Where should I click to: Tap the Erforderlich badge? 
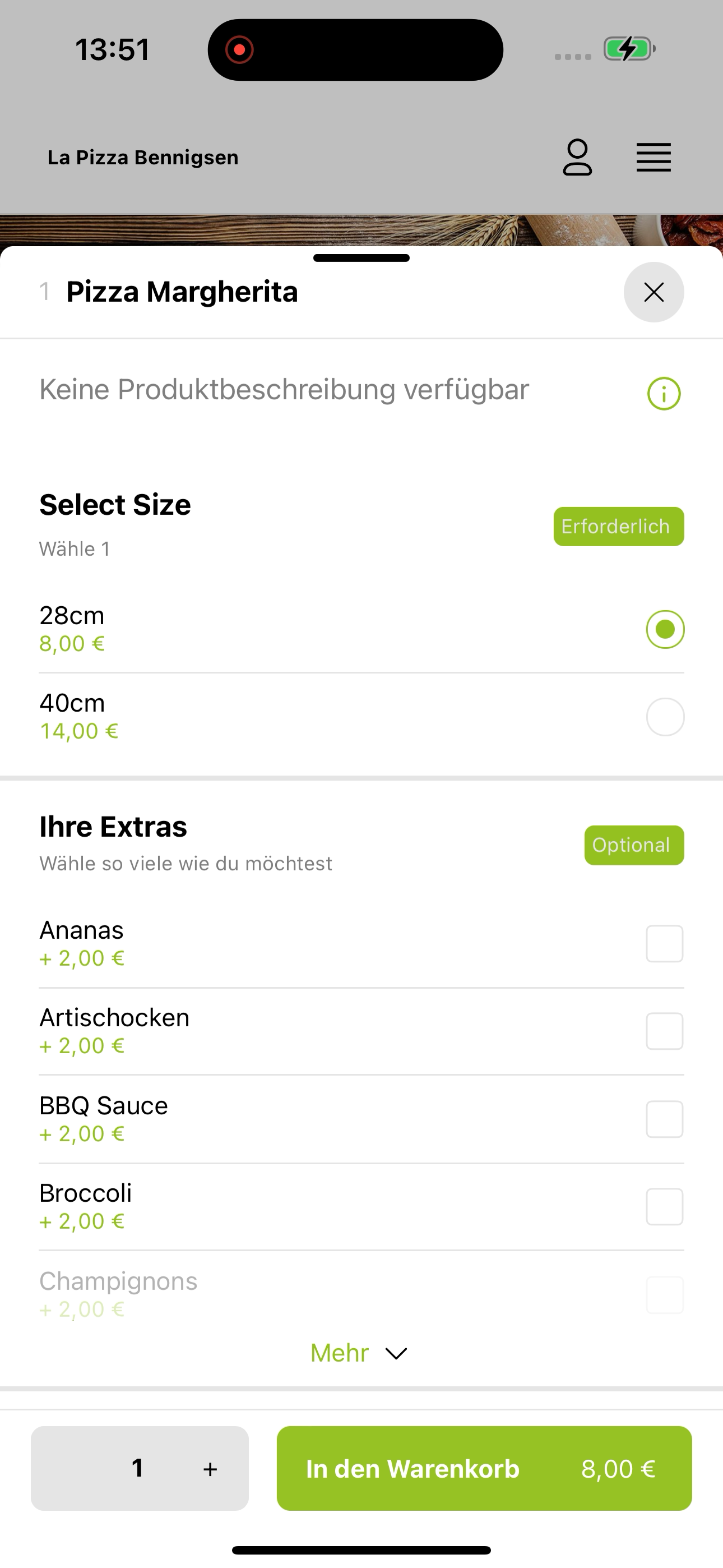coord(619,527)
